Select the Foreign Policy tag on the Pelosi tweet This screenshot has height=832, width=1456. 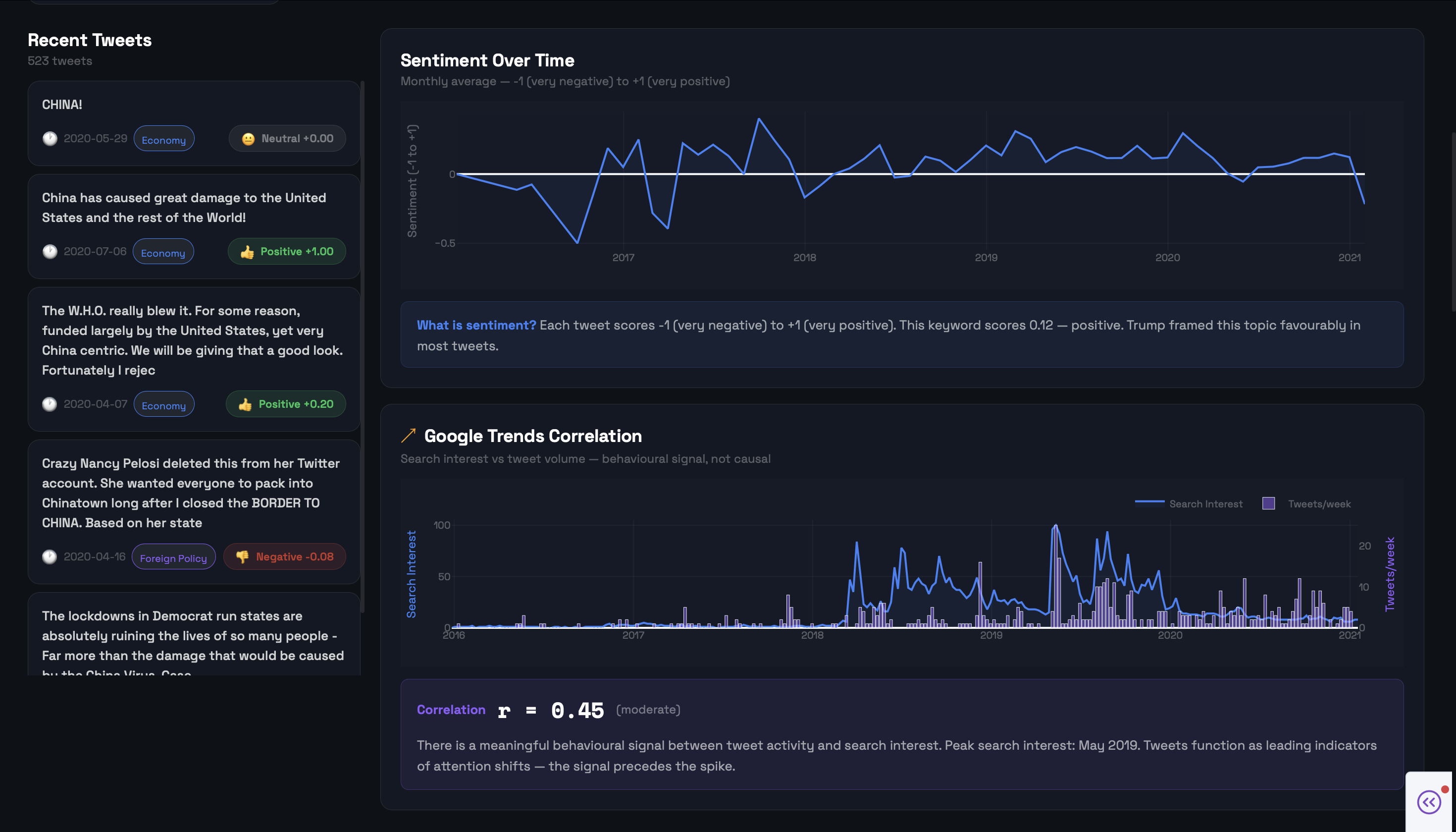(173, 557)
